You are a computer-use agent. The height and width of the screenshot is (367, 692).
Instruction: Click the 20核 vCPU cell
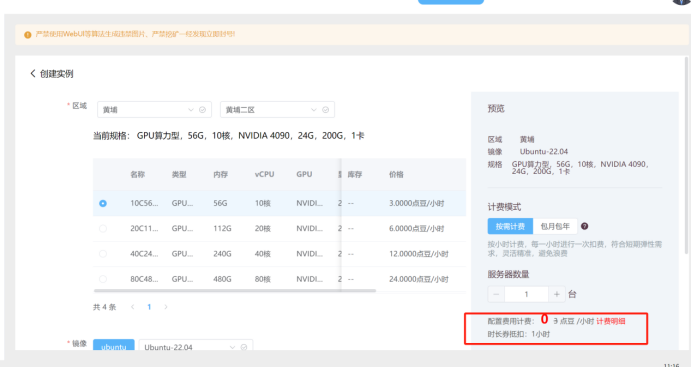(x=263, y=228)
